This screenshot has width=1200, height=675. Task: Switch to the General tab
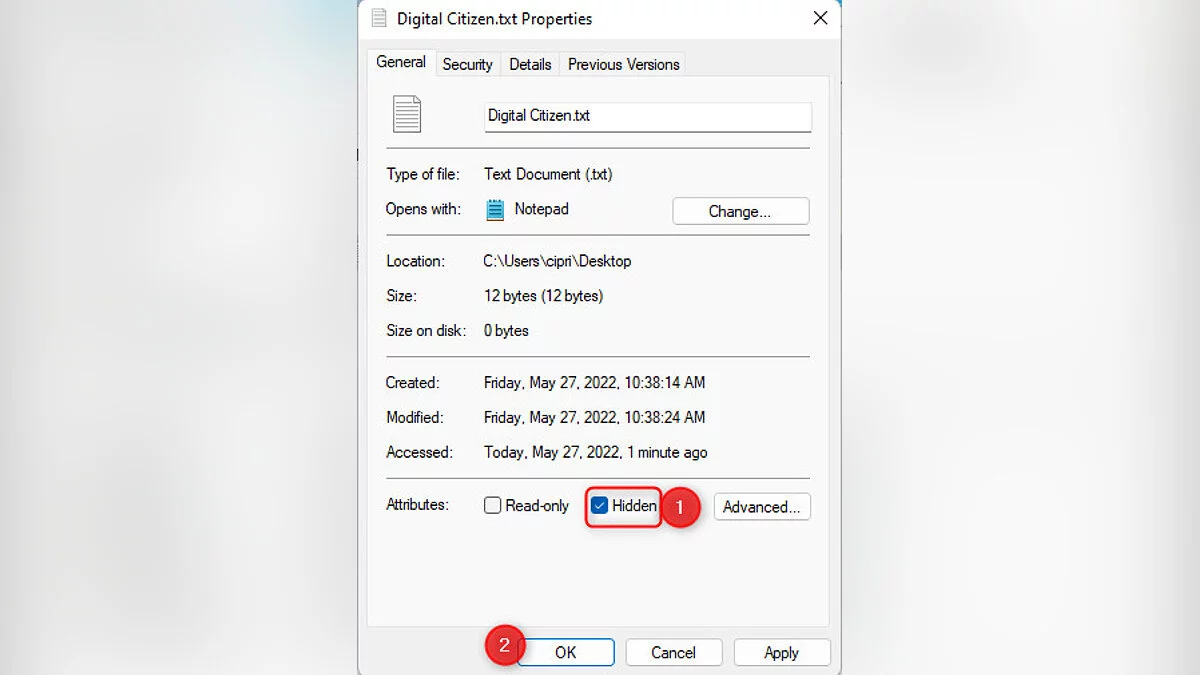click(x=401, y=62)
